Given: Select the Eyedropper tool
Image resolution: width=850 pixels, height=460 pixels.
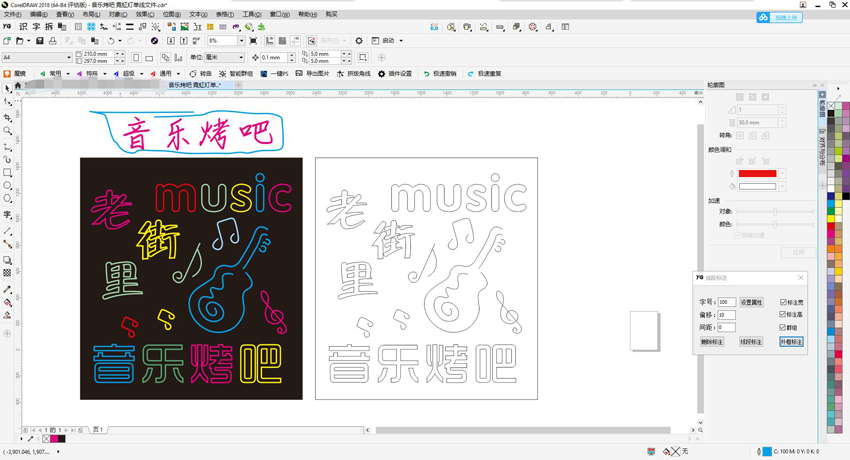Looking at the screenshot, I should click(7, 290).
